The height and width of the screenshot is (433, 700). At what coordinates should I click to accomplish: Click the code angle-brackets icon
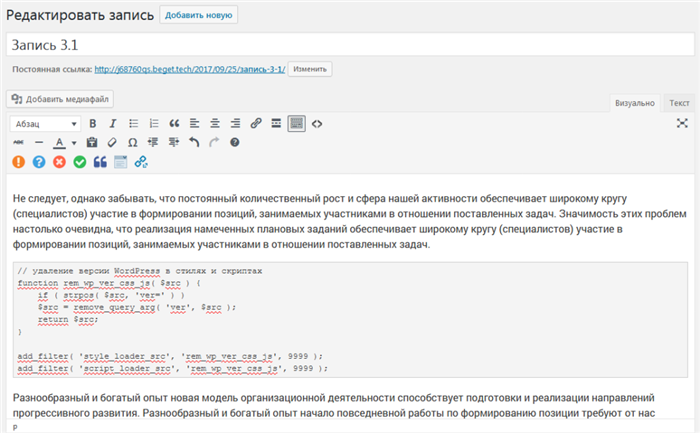(x=317, y=124)
